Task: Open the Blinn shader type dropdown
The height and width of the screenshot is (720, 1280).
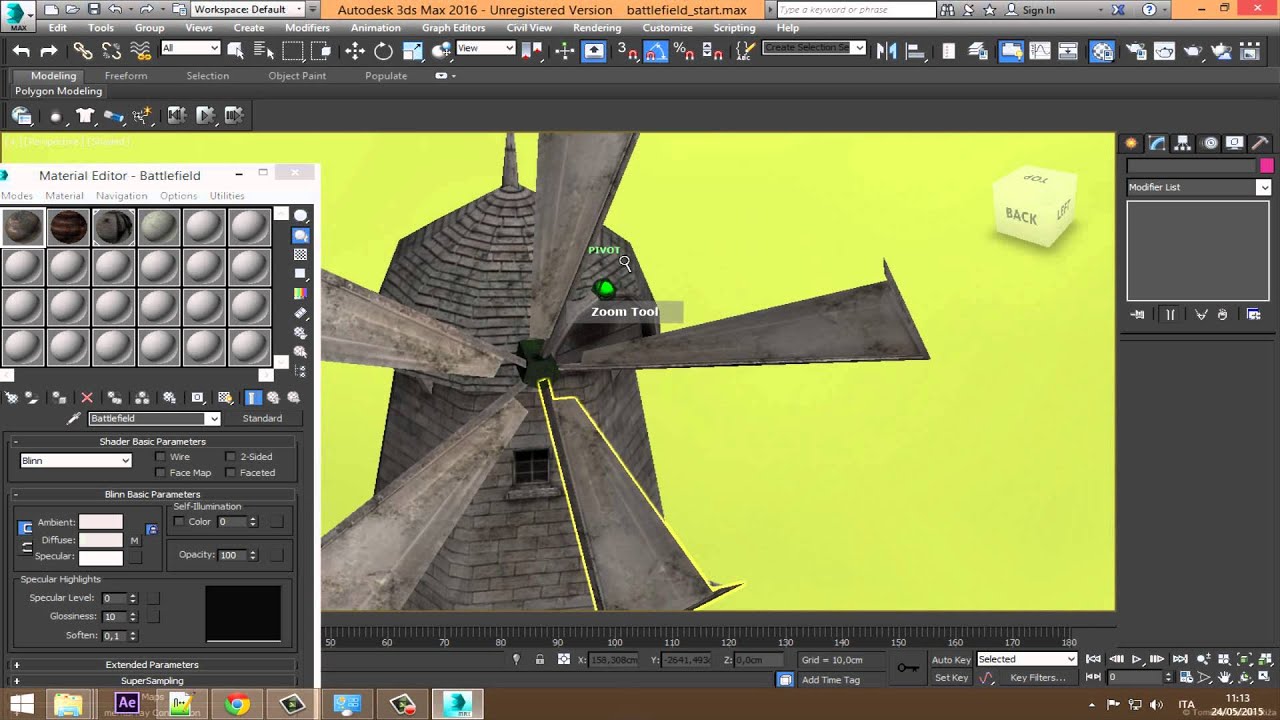Action: click(x=76, y=461)
